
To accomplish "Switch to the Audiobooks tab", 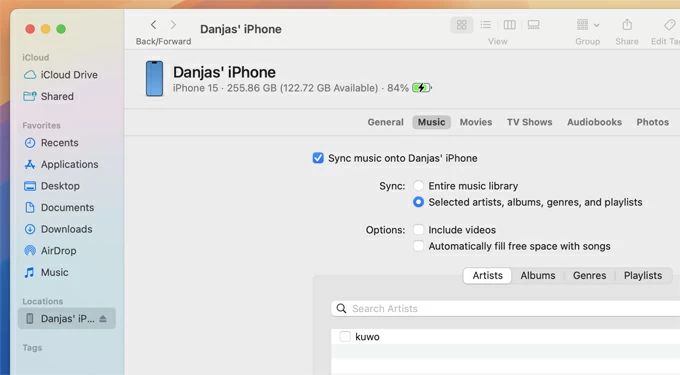I will 594,122.
